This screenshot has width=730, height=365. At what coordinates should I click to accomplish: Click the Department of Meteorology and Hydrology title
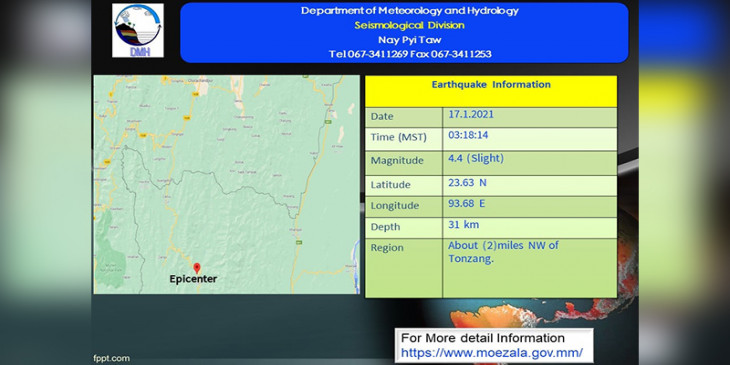pyautogui.click(x=410, y=11)
